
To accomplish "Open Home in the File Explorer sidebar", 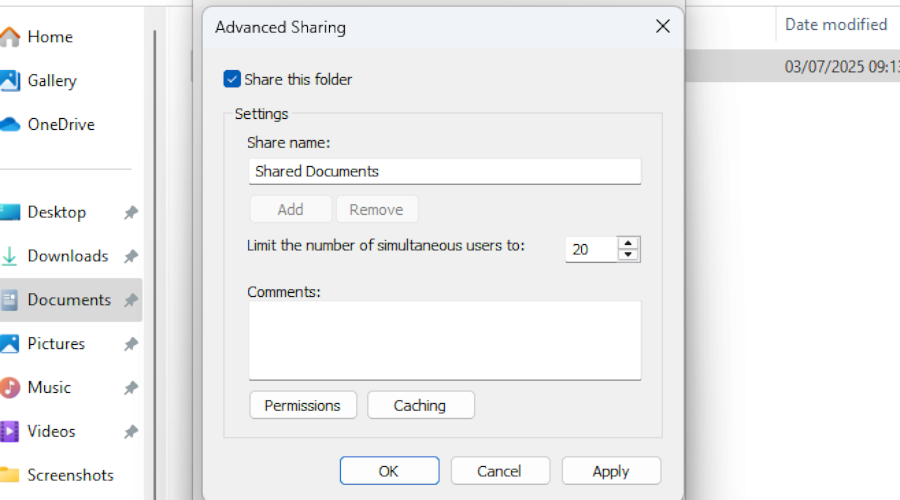I will [50, 37].
